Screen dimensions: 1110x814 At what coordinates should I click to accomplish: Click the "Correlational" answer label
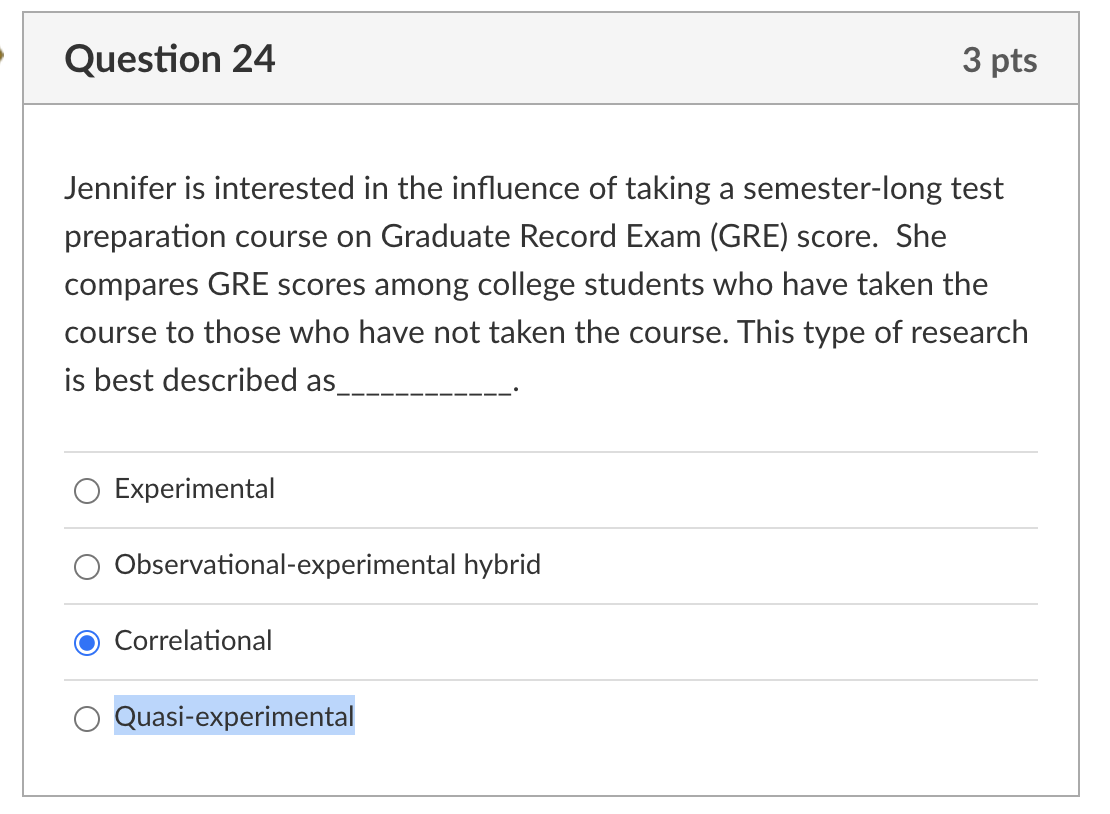193,641
